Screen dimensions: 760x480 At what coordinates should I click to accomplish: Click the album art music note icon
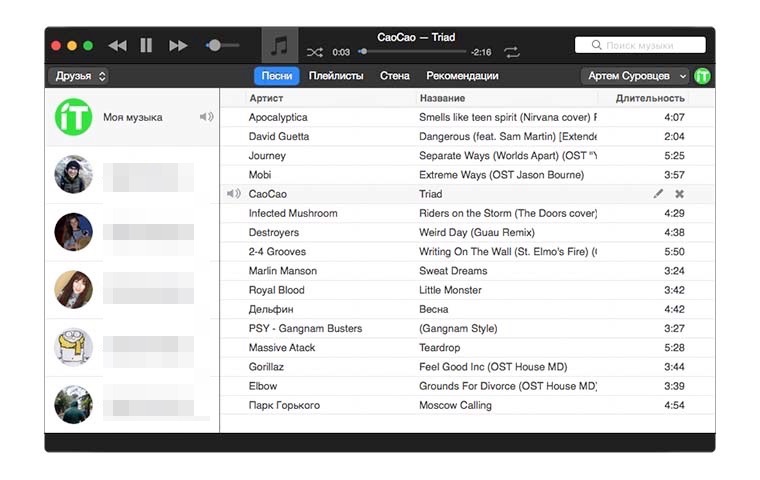tap(280, 46)
